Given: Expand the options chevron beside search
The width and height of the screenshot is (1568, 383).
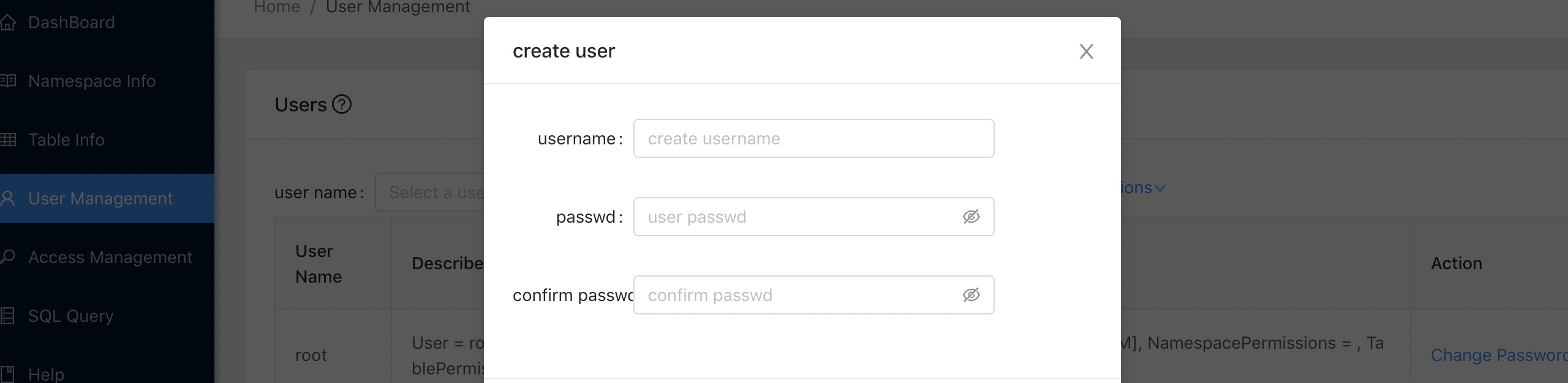Looking at the screenshot, I should coord(1159,188).
